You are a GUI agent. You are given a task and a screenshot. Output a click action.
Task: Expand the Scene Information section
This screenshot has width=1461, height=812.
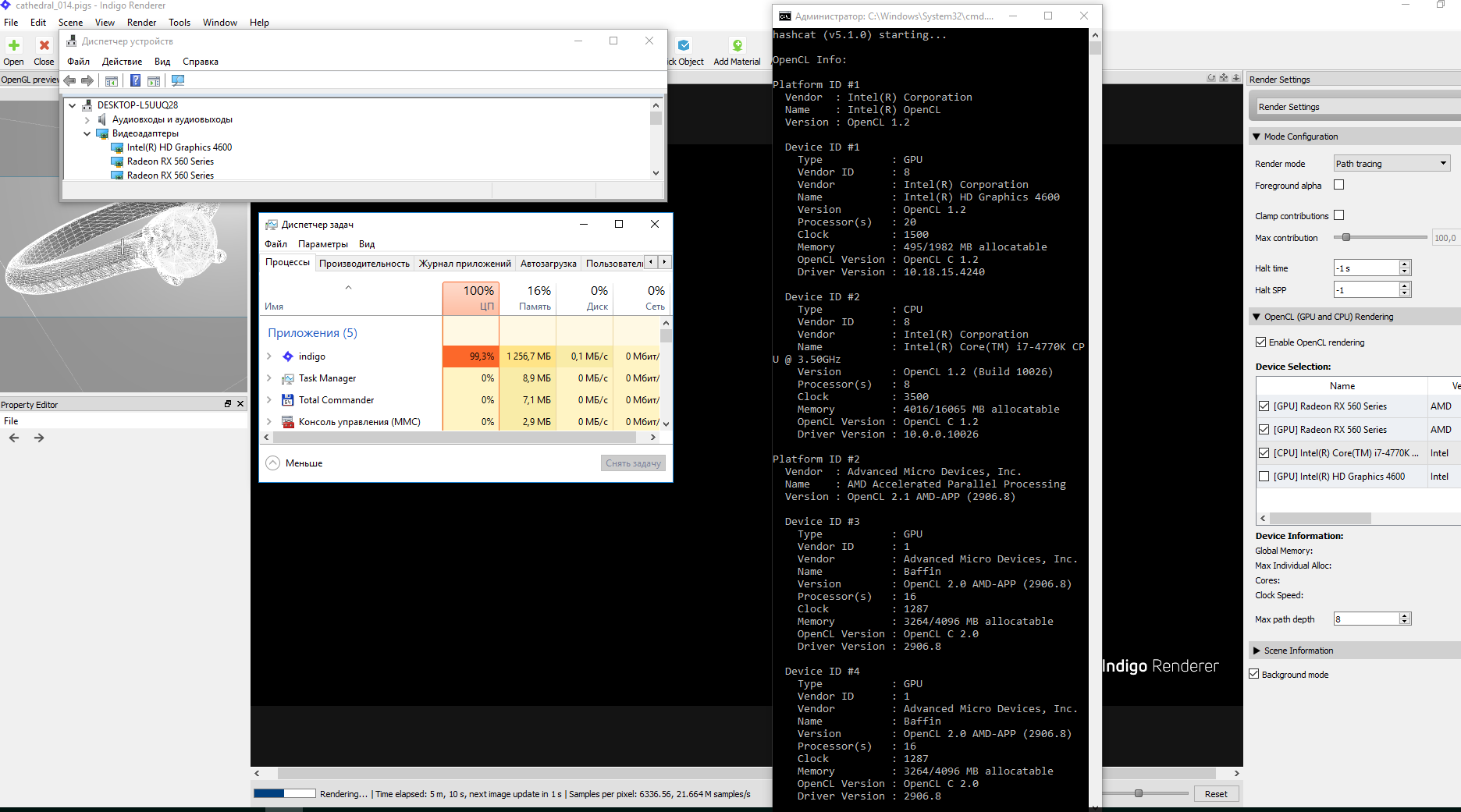click(x=1257, y=651)
